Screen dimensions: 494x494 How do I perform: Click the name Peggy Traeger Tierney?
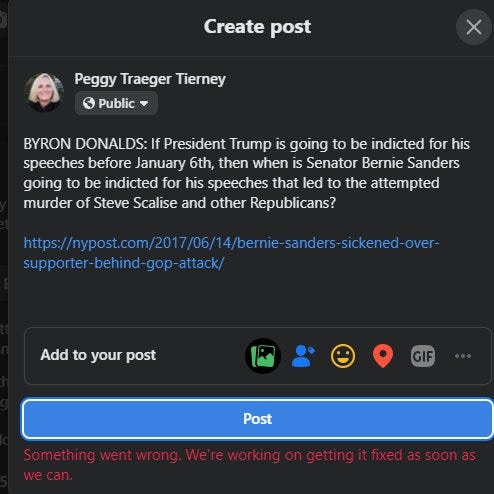click(150, 79)
